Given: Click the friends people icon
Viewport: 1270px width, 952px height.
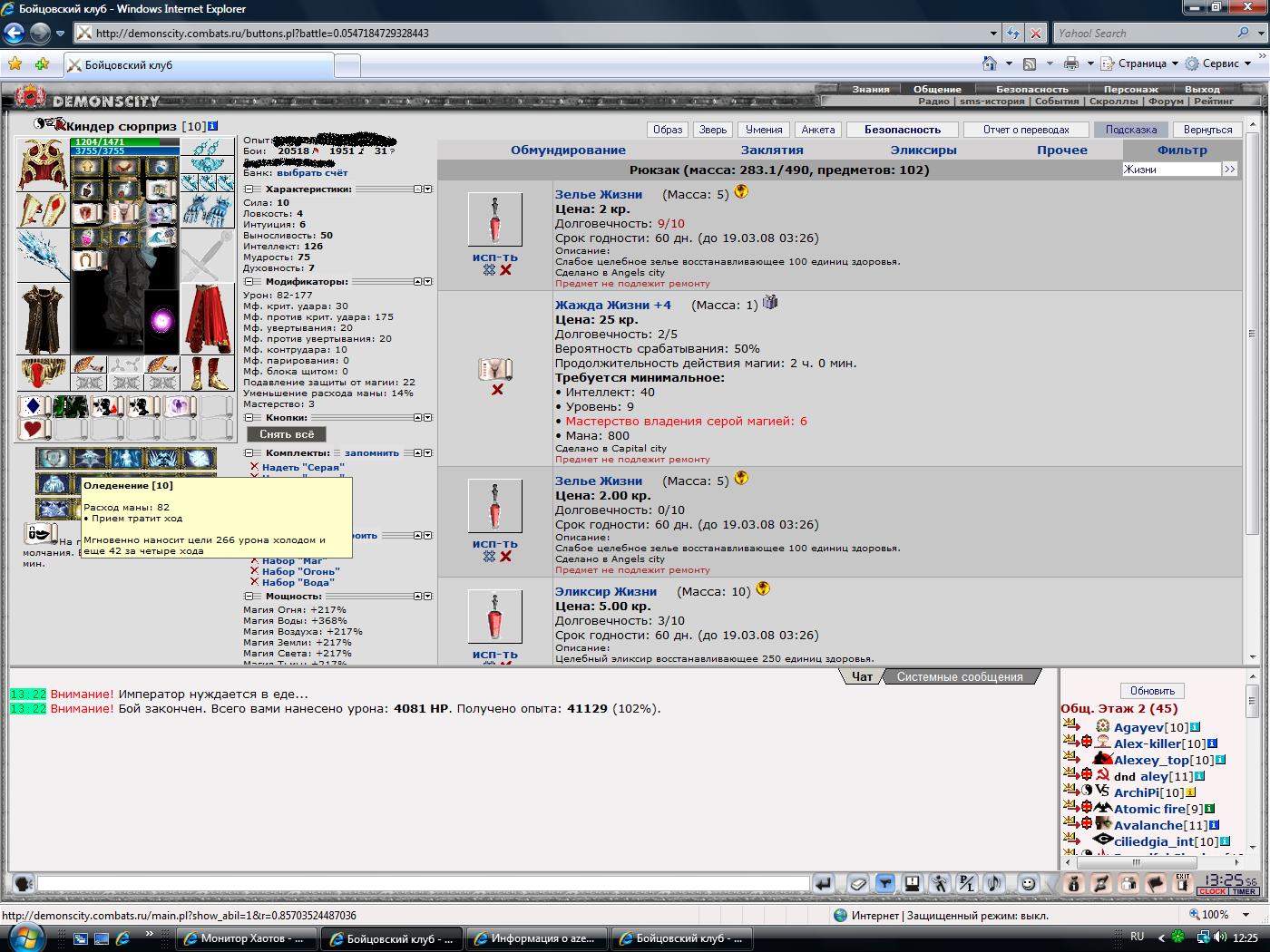Looking at the screenshot, I should 1128,883.
